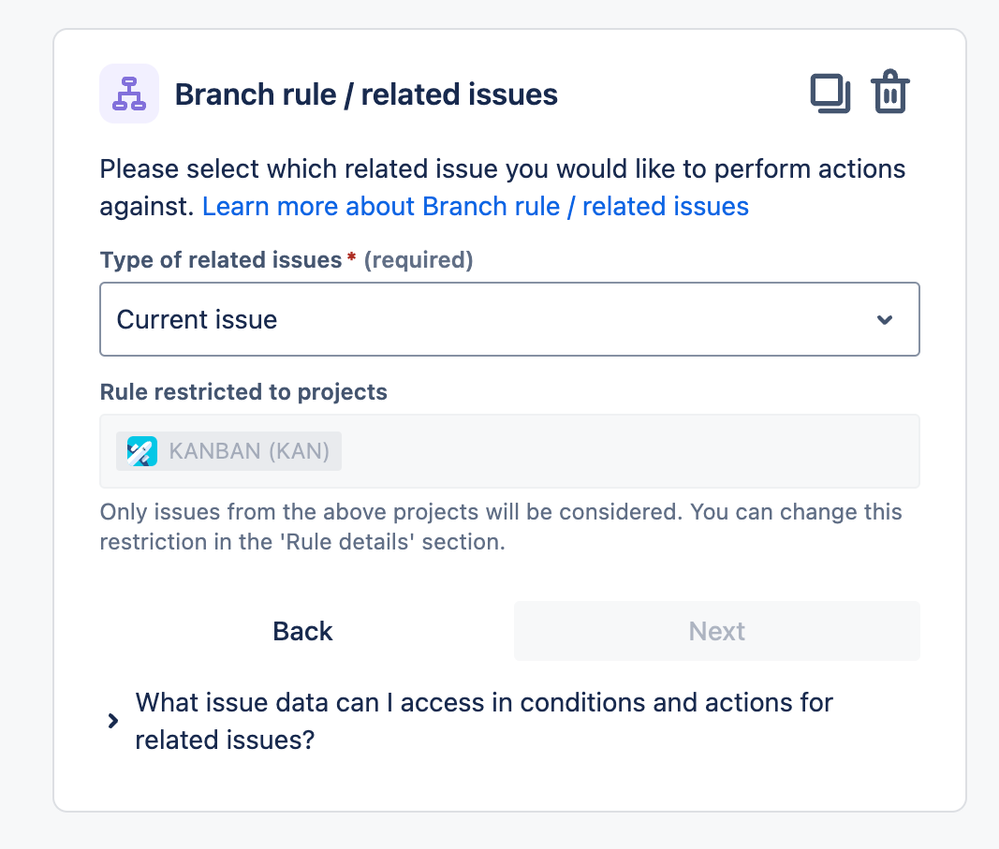
Task: Click the "Only issues from the above projects" note
Action: (501, 527)
